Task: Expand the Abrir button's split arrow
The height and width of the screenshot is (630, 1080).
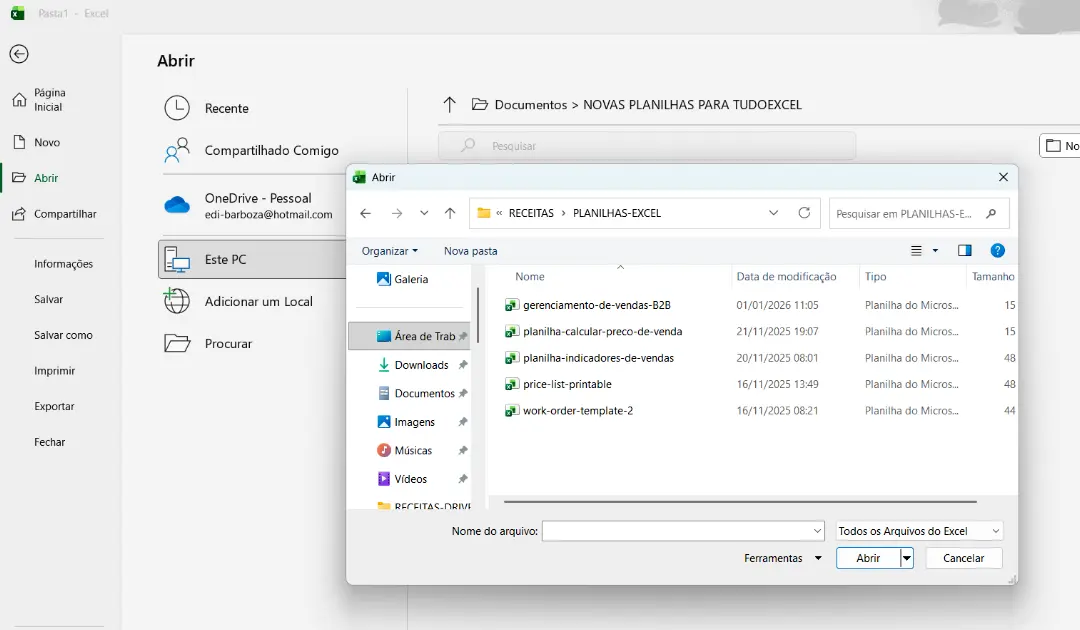Action: 906,557
